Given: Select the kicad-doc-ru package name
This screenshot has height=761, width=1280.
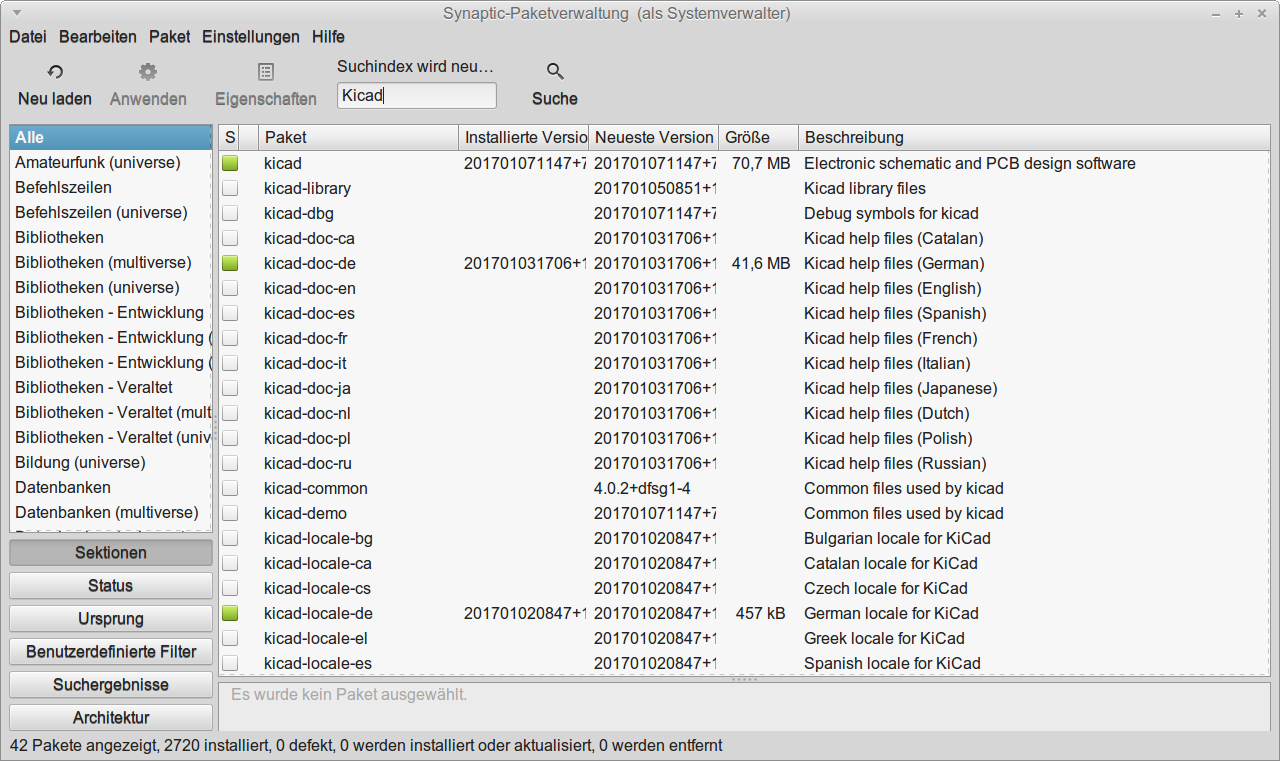Looking at the screenshot, I should pyautogui.click(x=308, y=463).
